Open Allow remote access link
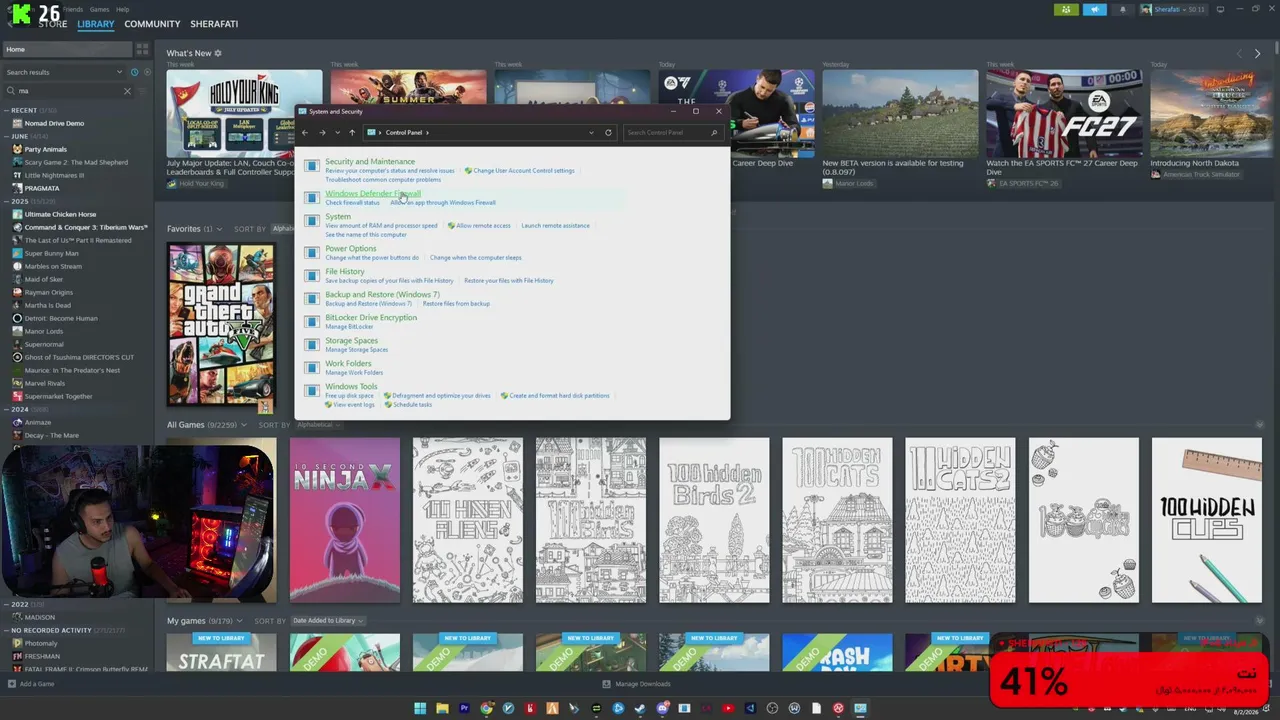This screenshot has width=1280, height=720. click(483, 226)
